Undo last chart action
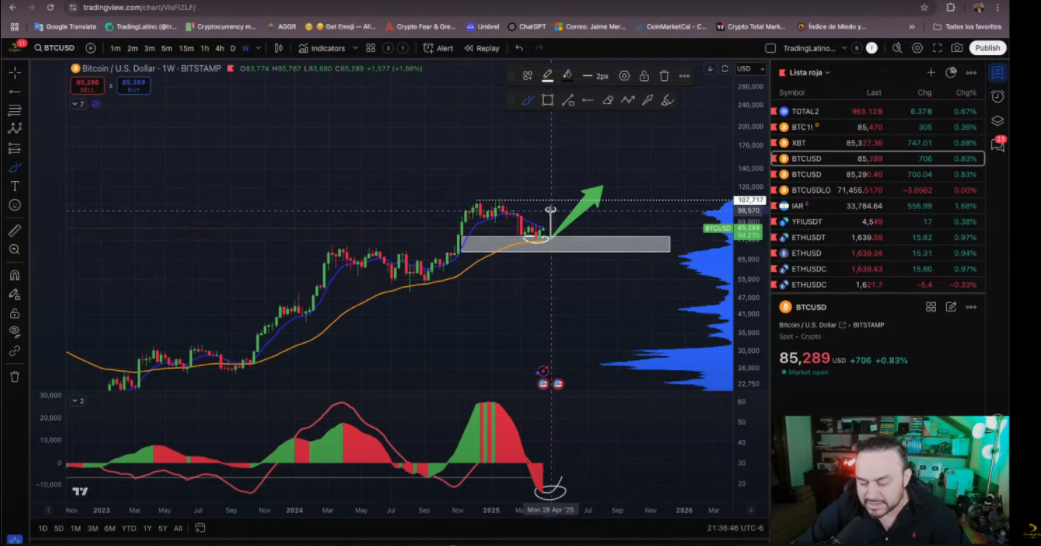The height and width of the screenshot is (546, 1041). (x=519, y=48)
